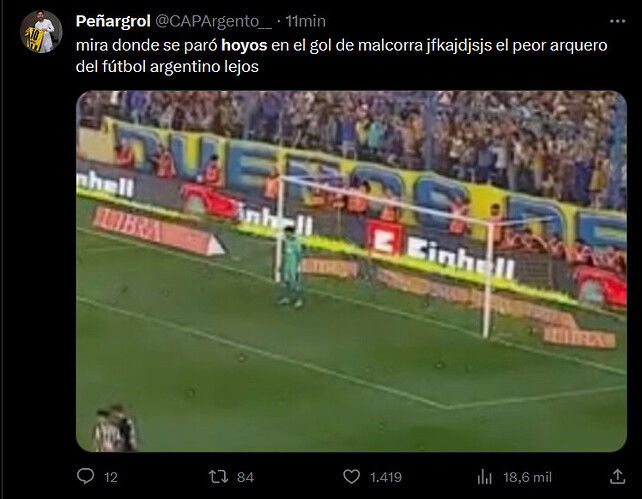The height and width of the screenshot is (499, 642).
Task: Click the 1.419 likes count
Action: [386, 477]
